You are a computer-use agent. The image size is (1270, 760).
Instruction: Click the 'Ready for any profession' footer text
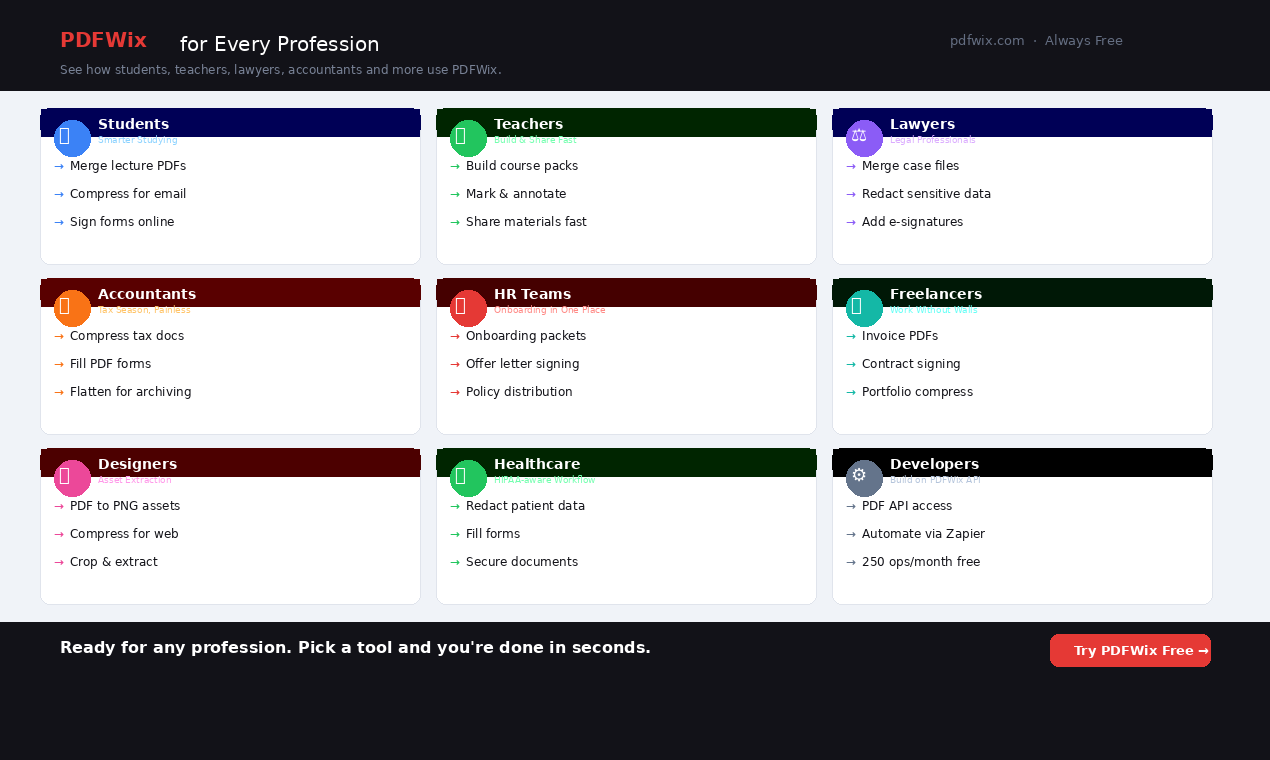355,648
